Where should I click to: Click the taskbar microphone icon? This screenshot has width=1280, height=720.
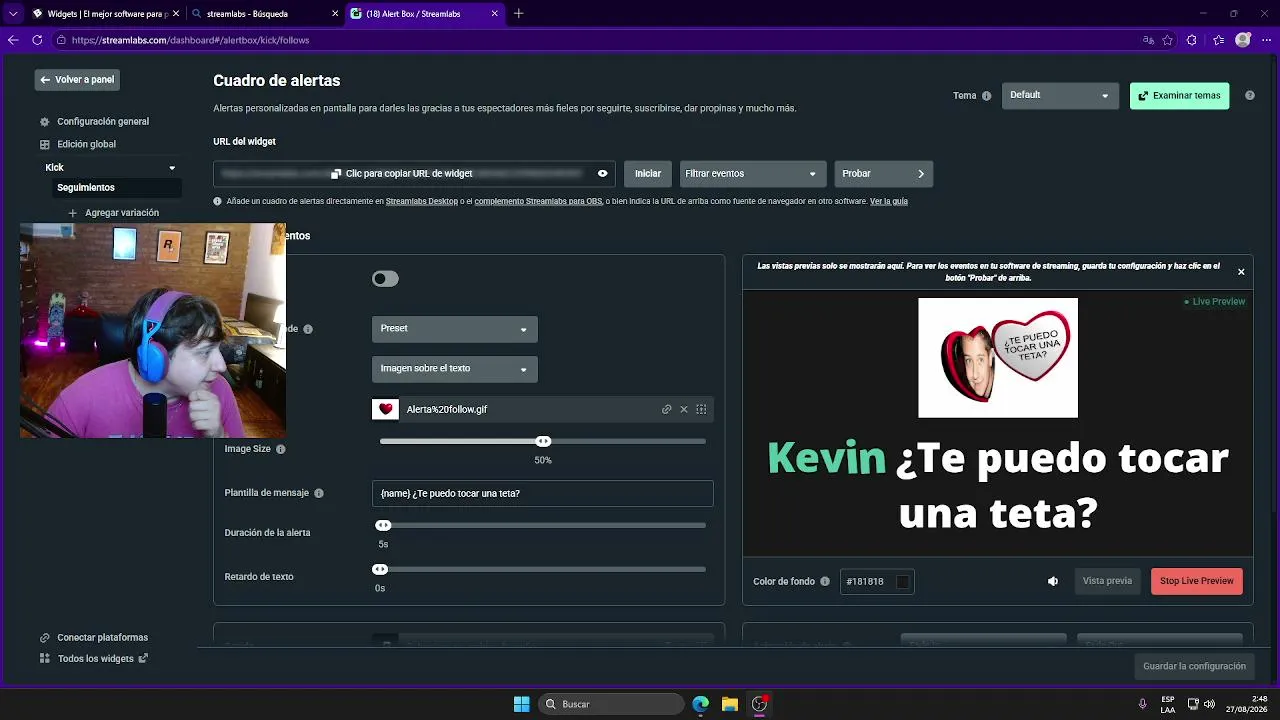tap(1142, 704)
